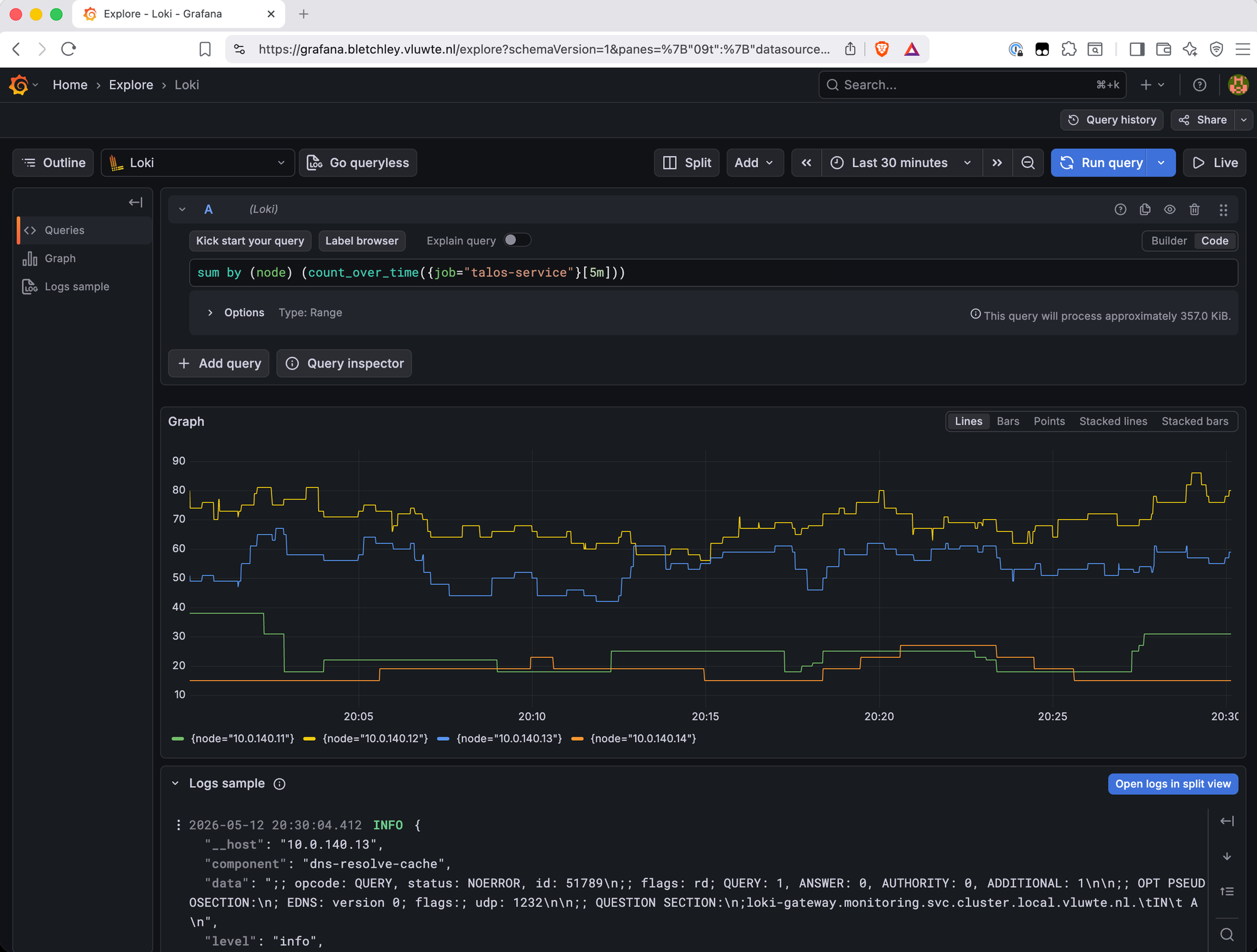Switch to Builder mode
The image size is (1257, 952).
[x=1168, y=241]
